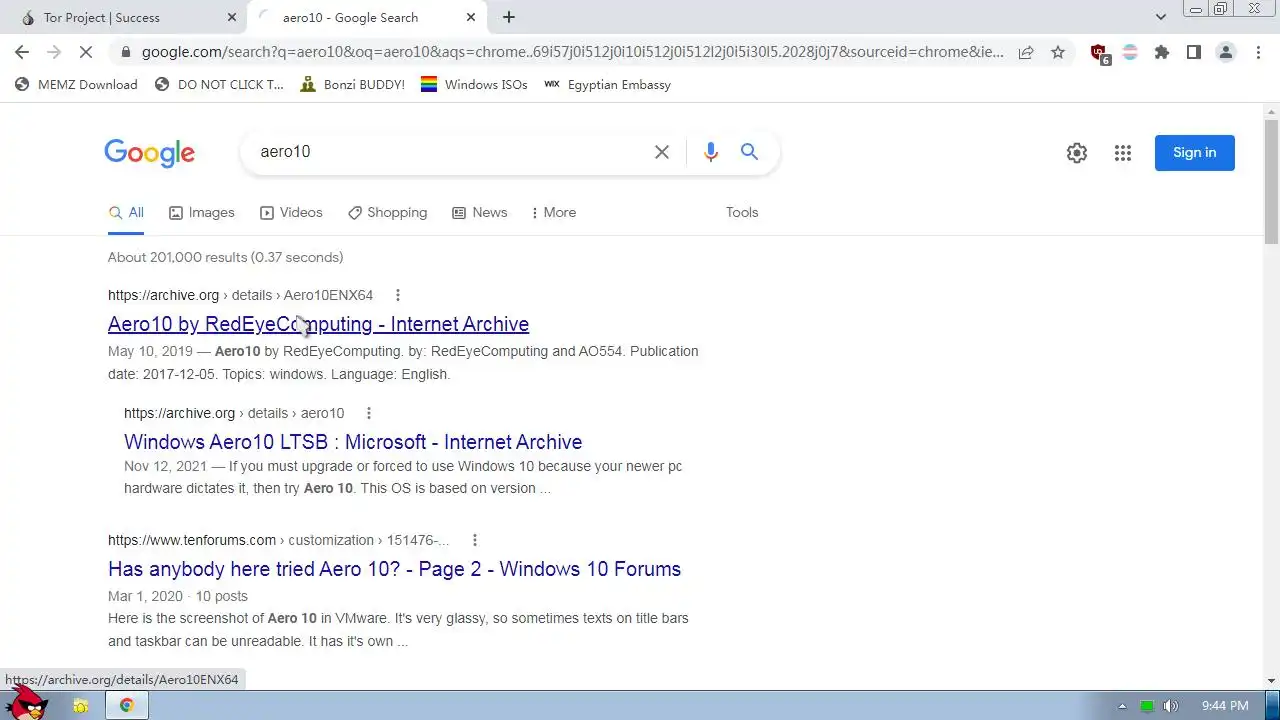Open tenforums Aero 10 thread result
Image resolution: width=1280 pixels, height=720 pixels.
coord(394,569)
